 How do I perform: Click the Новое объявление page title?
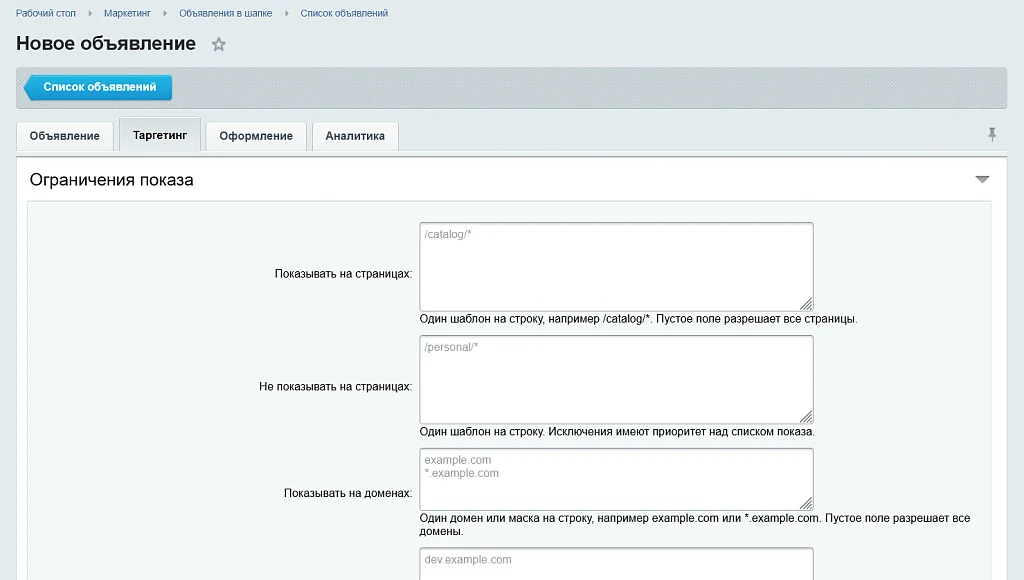(106, 43)
